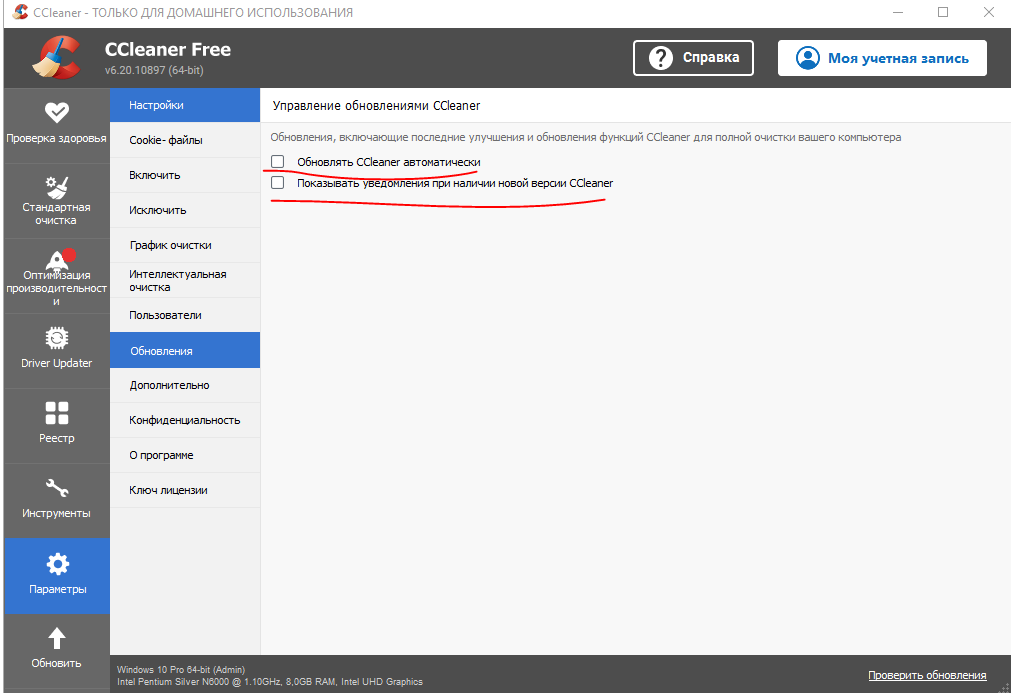
Task: Open График очистки section
Action: tap(185, 245)
